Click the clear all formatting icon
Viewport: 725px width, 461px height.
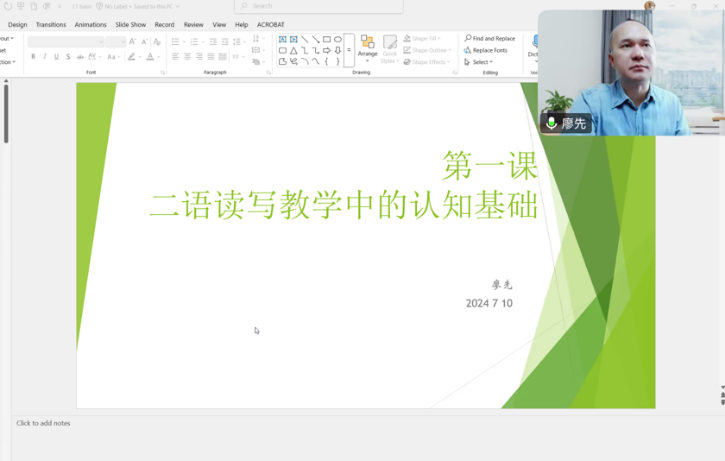pos(157,42)
